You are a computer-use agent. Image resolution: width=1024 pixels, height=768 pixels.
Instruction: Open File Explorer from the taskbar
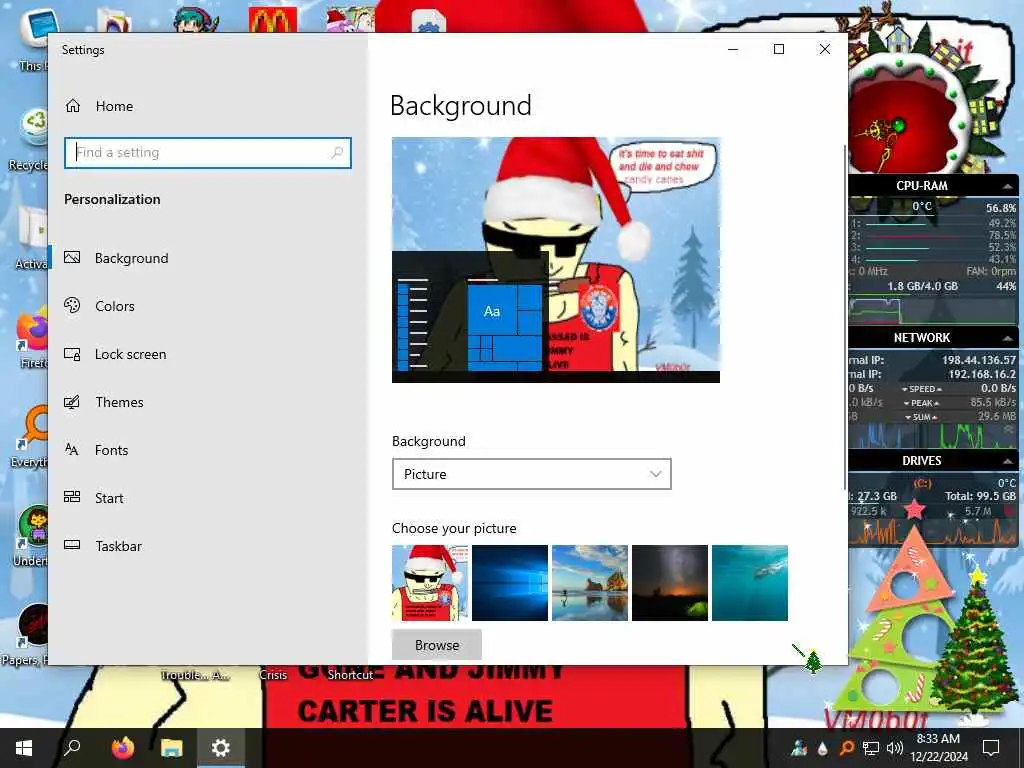point(172,748)
